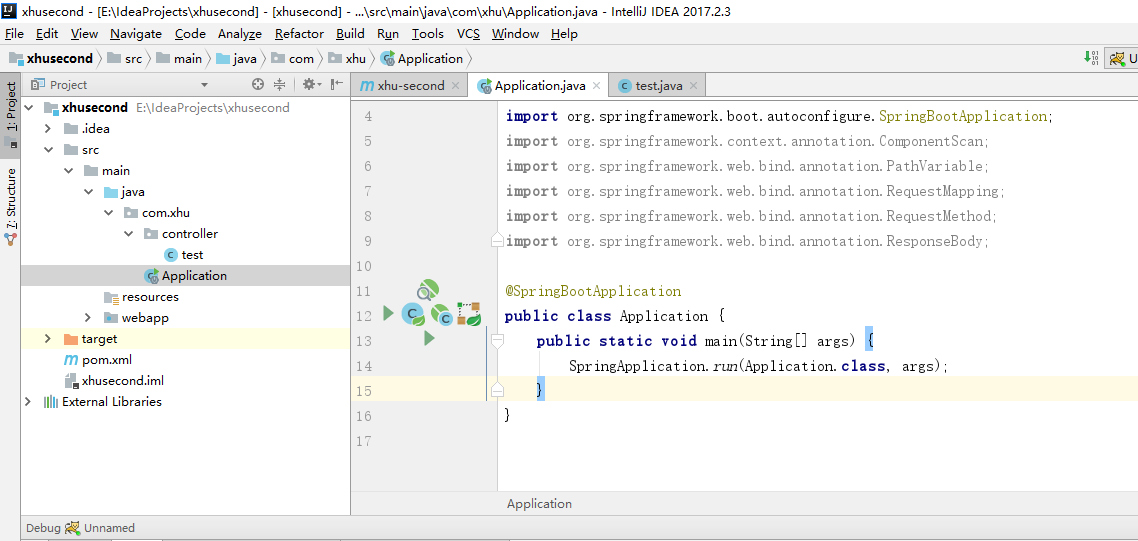The width and height of the screenshot is (1138, 541).
Task: Open the Navigate menu
Action: point(136,34)
